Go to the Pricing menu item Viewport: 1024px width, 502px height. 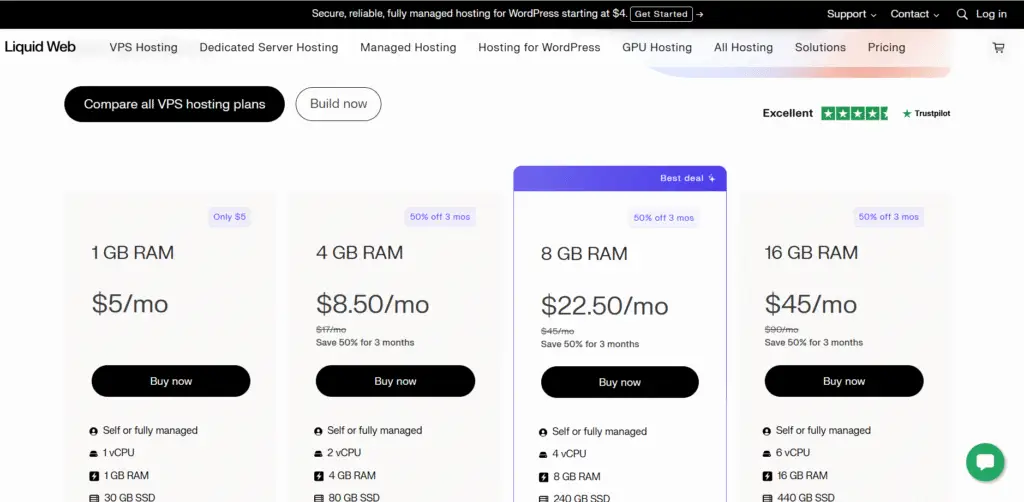click(886, 47)
